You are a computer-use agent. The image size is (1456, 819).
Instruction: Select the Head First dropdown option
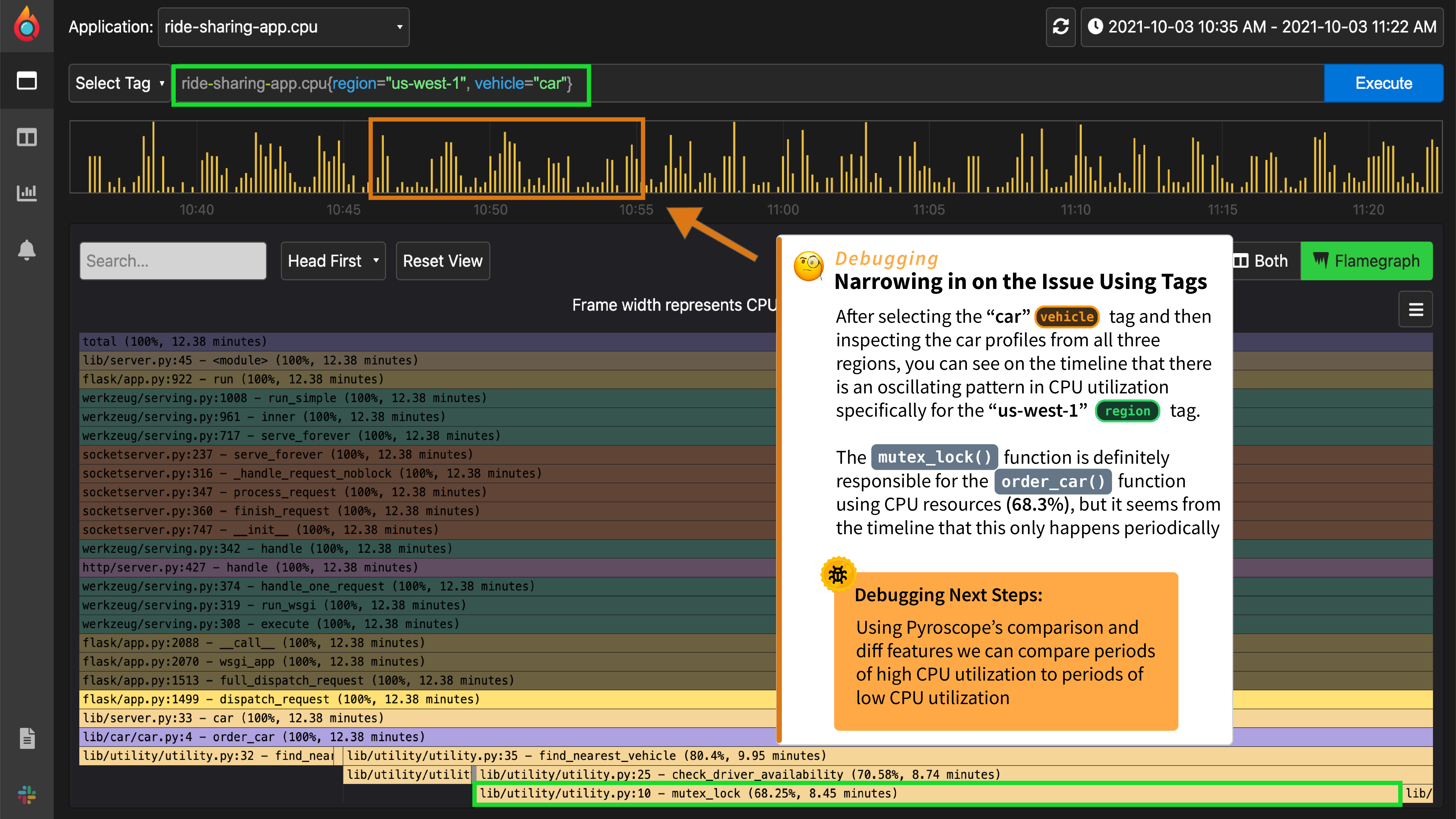point(331,261)
